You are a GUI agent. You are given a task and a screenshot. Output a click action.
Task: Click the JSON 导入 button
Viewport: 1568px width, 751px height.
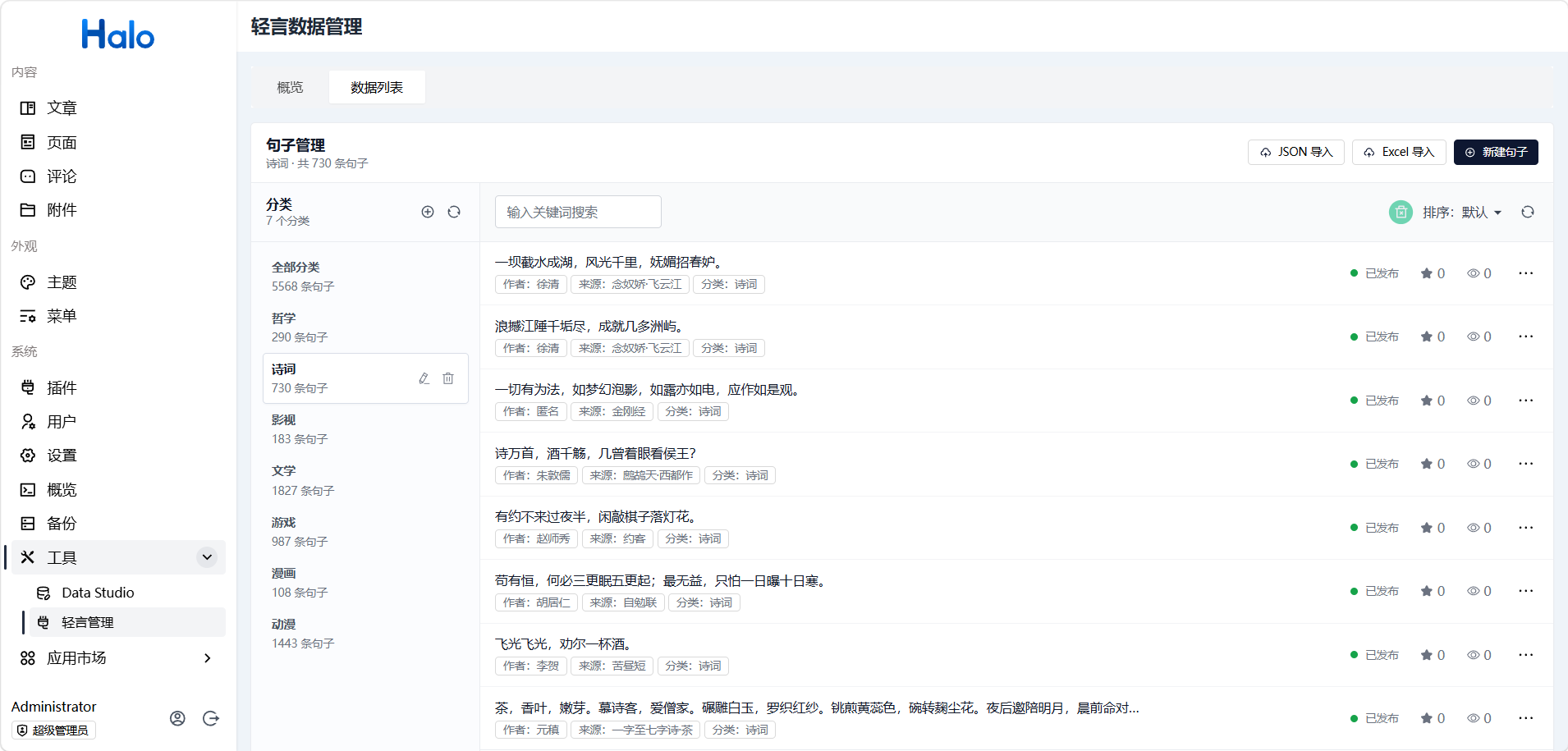[x=1295, y=152]
